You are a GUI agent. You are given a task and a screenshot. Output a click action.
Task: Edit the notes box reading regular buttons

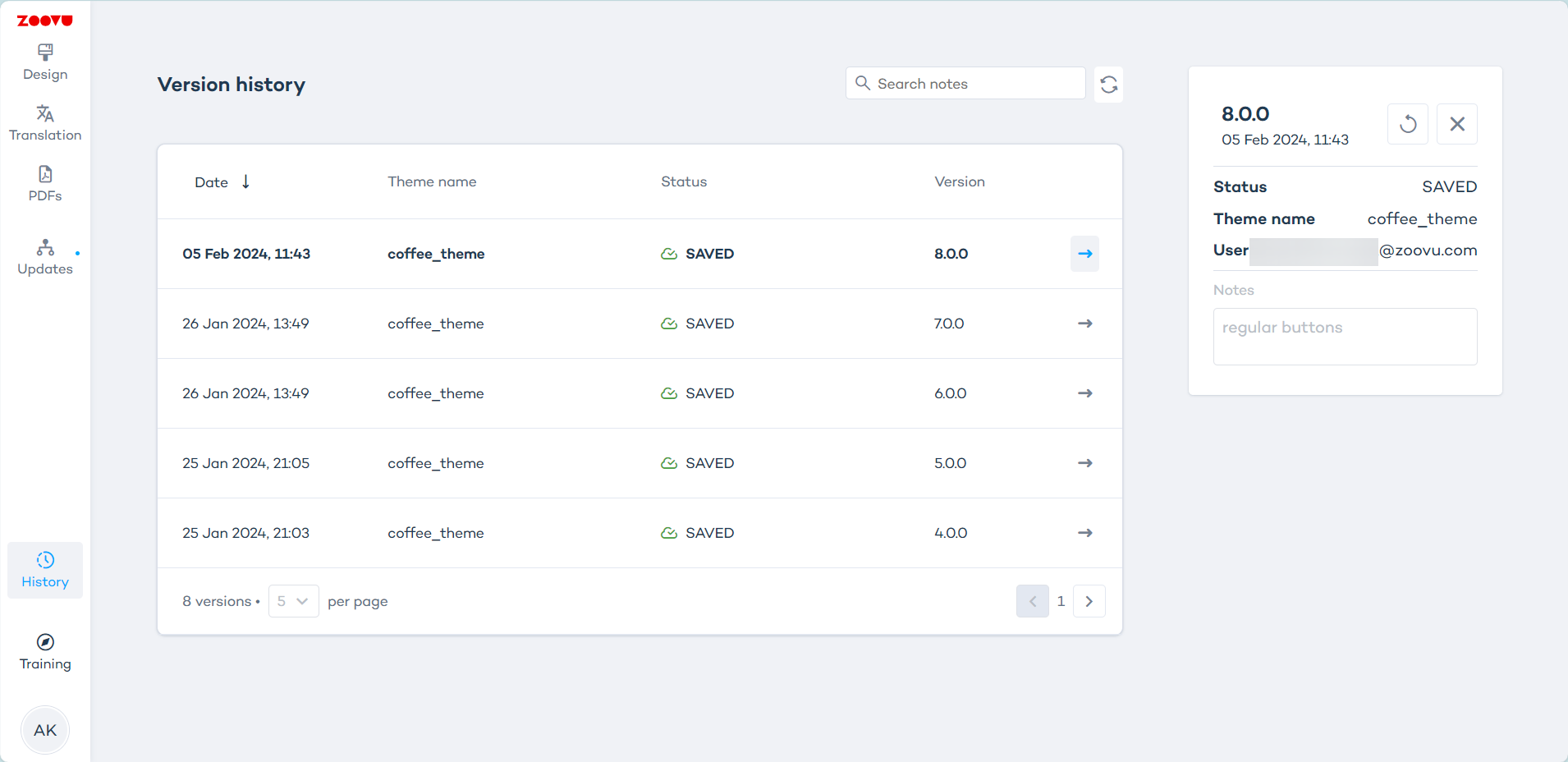[x=1345, y=337]
